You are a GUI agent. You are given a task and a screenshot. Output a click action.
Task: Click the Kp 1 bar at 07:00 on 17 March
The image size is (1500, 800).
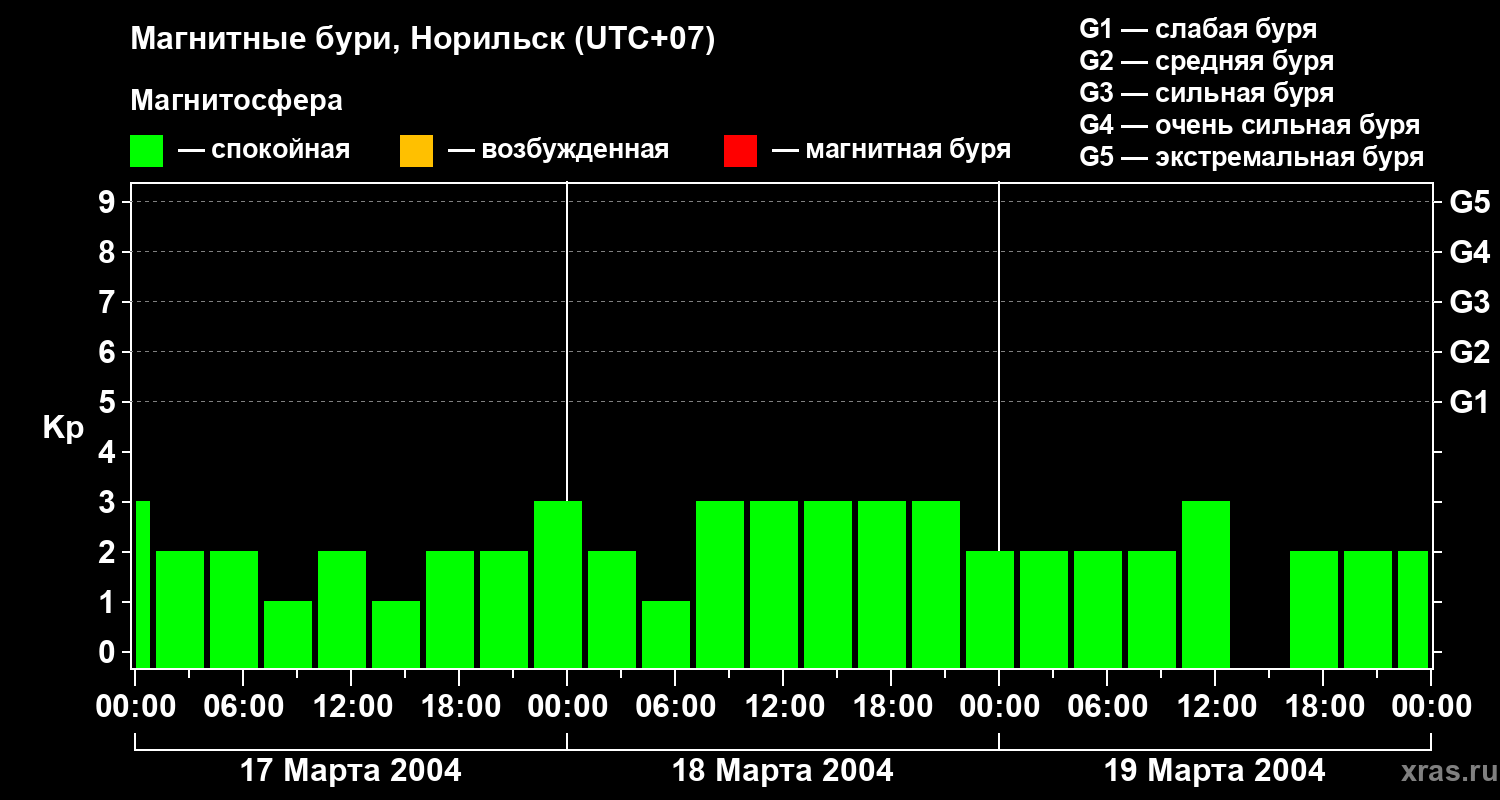coord(288,634)
